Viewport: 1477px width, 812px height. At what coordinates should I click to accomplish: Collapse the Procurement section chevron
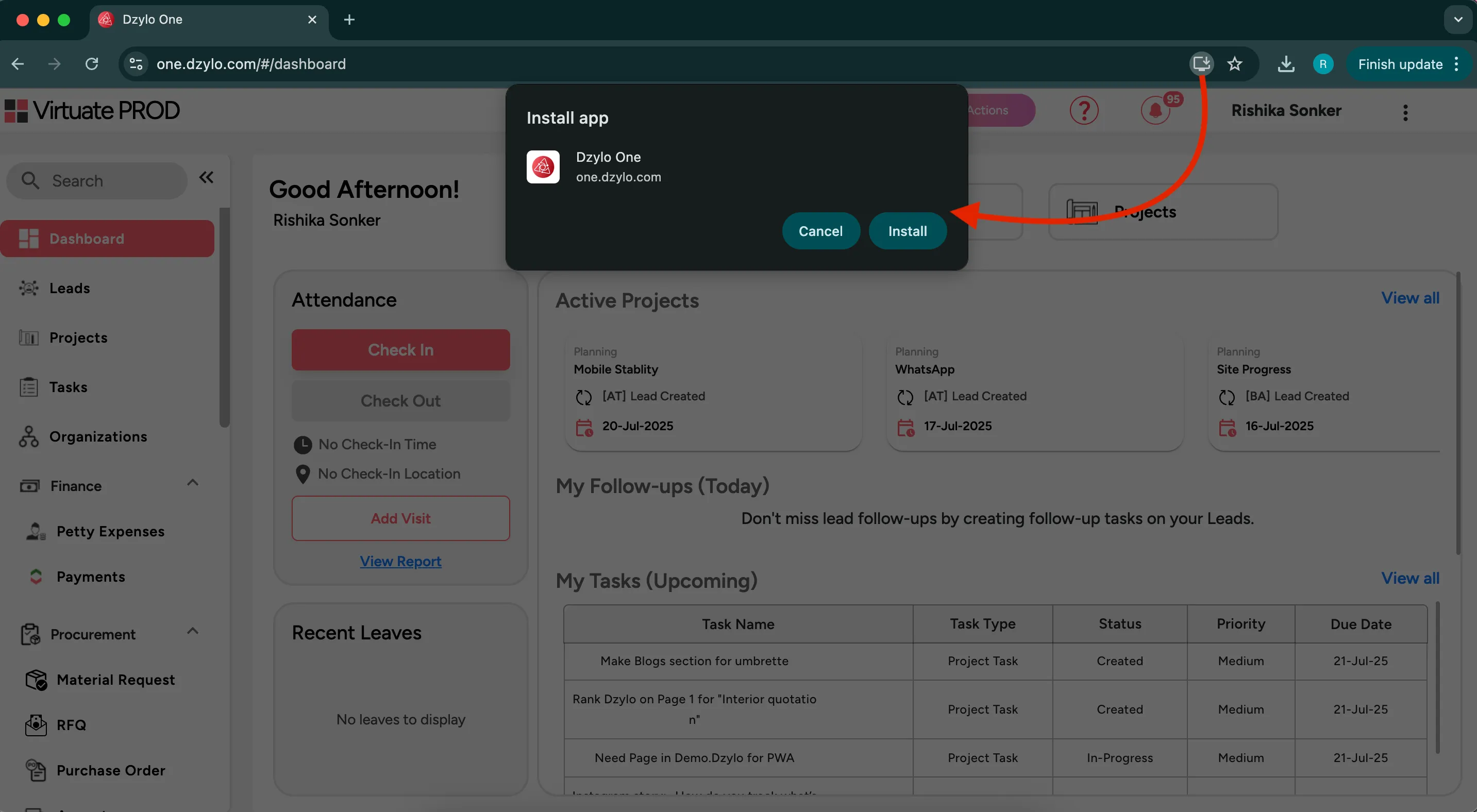pyautogui.click(x=193, y=631)
